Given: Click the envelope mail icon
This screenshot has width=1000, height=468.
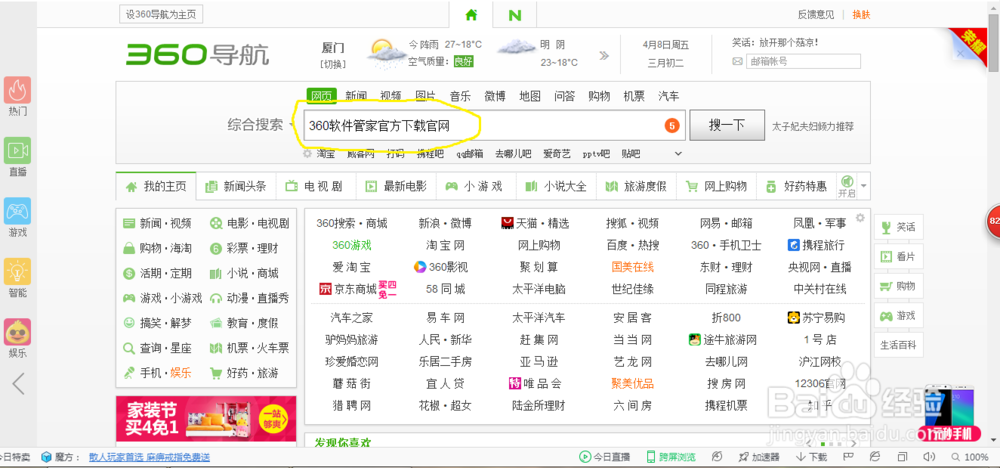Looking at the screenshot, I should [x=737, y=62].
